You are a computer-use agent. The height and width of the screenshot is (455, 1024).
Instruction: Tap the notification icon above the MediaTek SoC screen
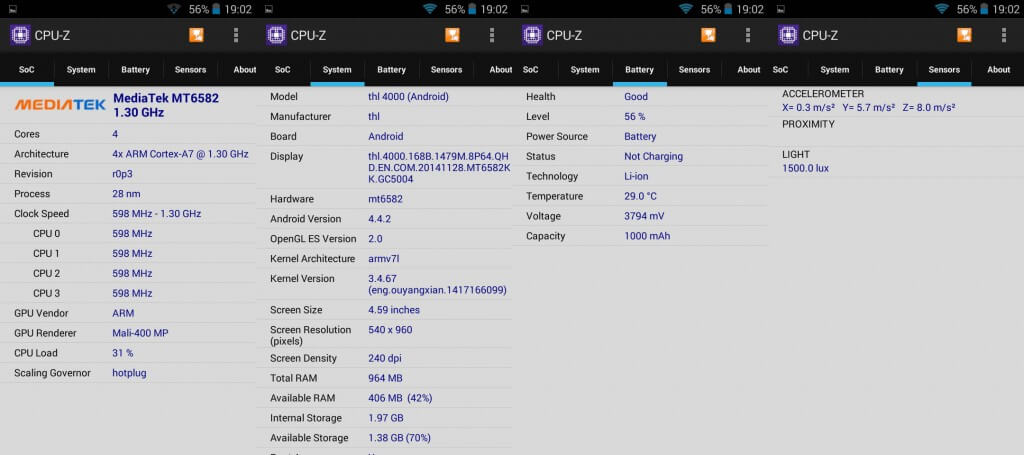coord(14,9)
